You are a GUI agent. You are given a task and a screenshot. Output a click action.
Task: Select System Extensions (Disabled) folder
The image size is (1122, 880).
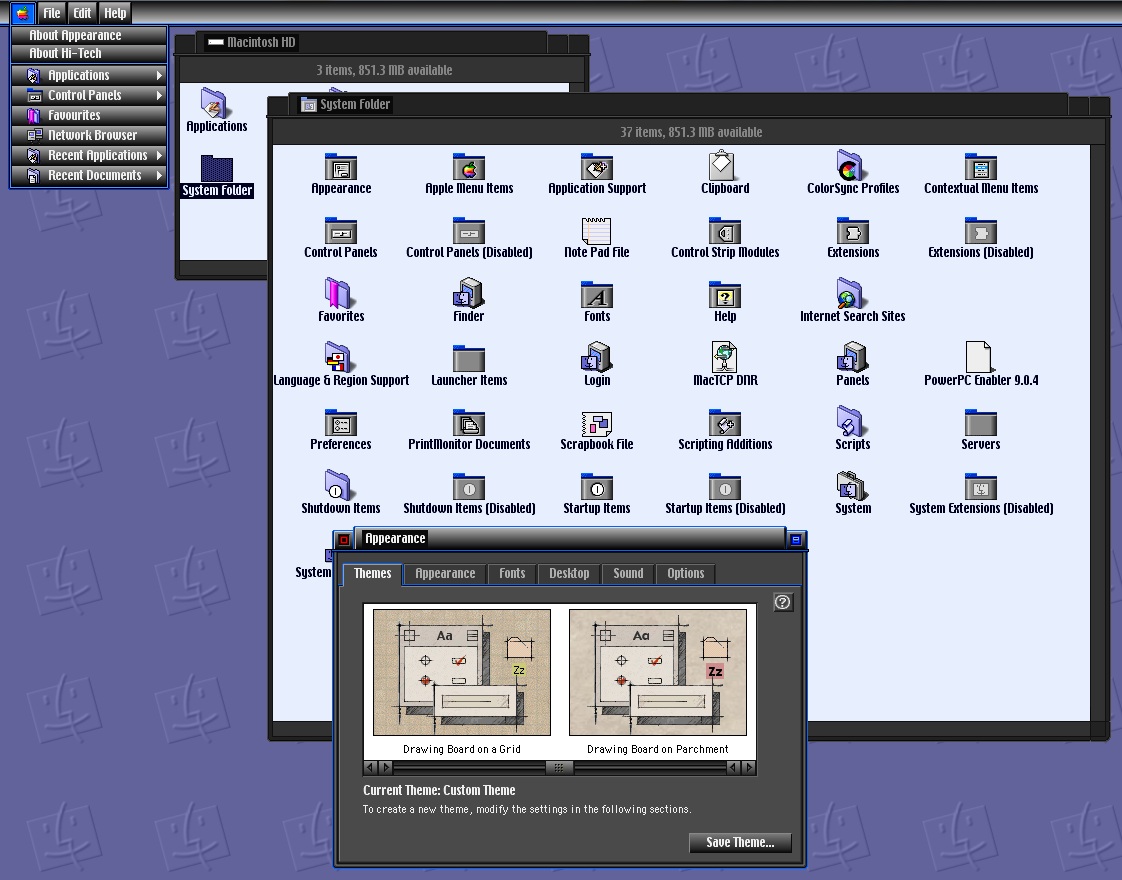click(x=980, y=487)
